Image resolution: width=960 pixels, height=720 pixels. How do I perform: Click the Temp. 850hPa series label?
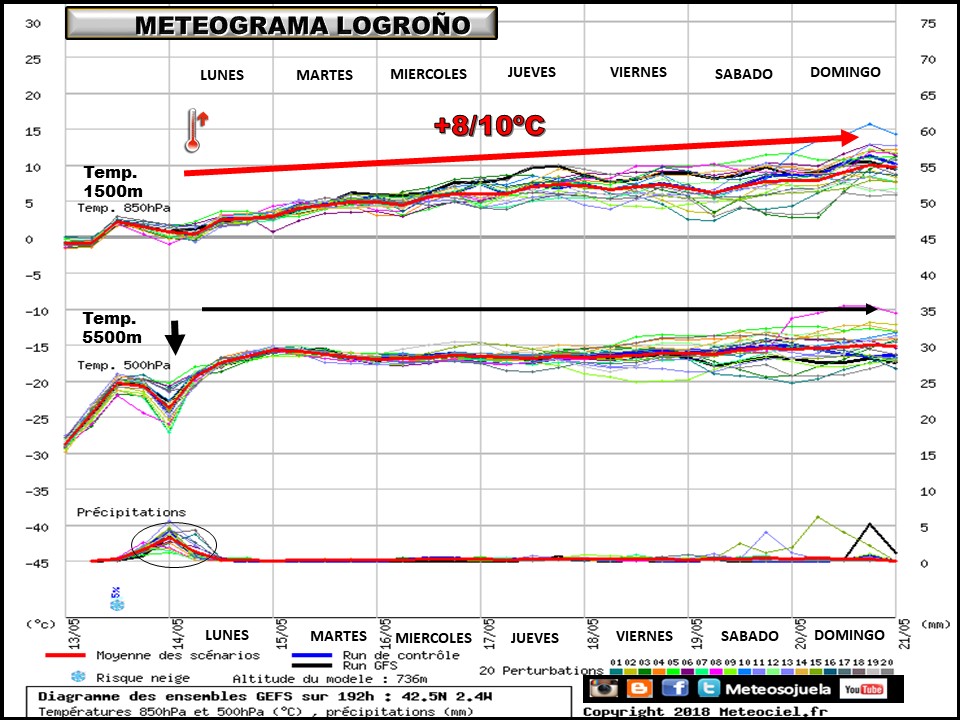(124, 208)
